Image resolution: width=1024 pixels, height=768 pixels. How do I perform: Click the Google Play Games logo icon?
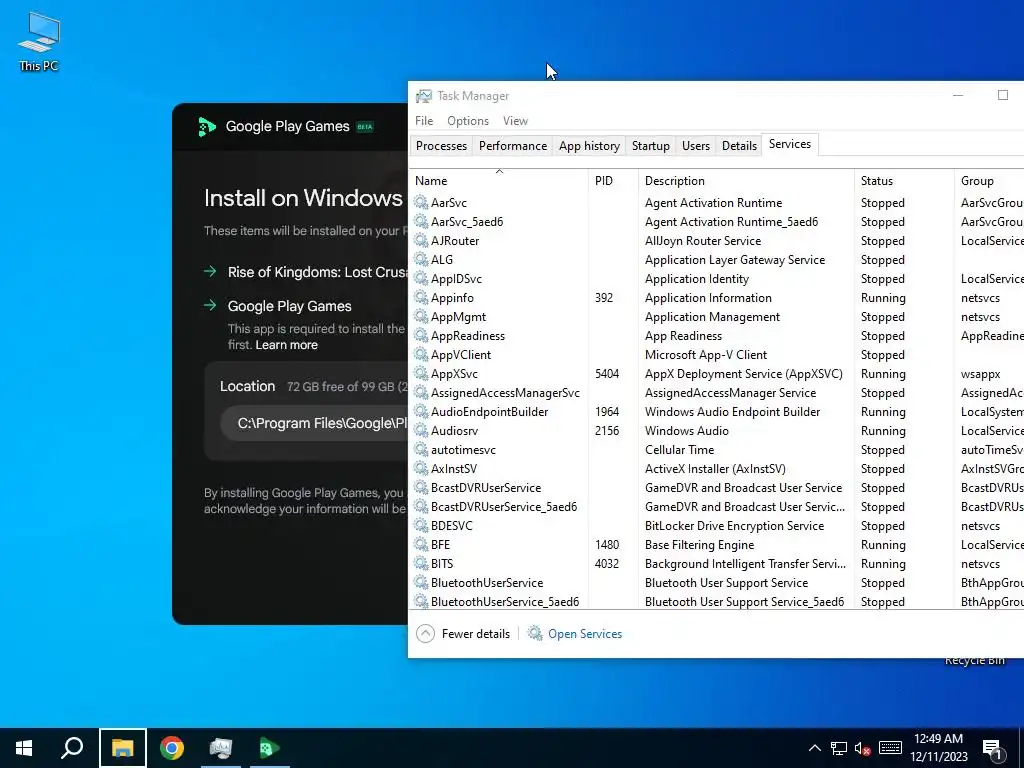point(206,126)
